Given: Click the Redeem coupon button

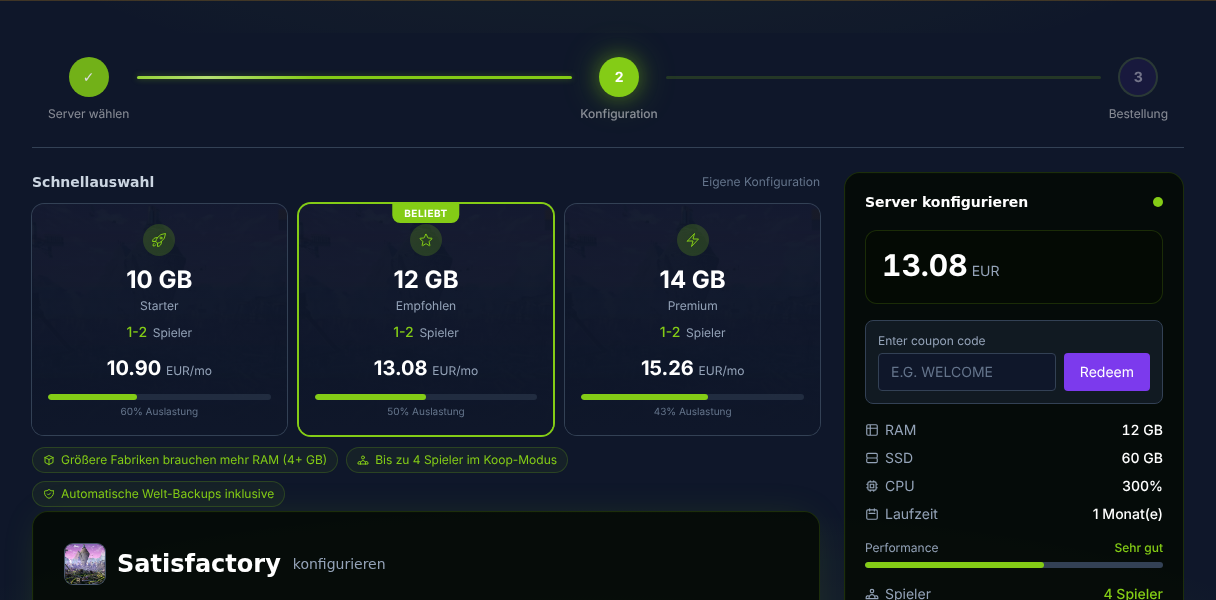Looking at the screenshot, I should point(1107,372).
